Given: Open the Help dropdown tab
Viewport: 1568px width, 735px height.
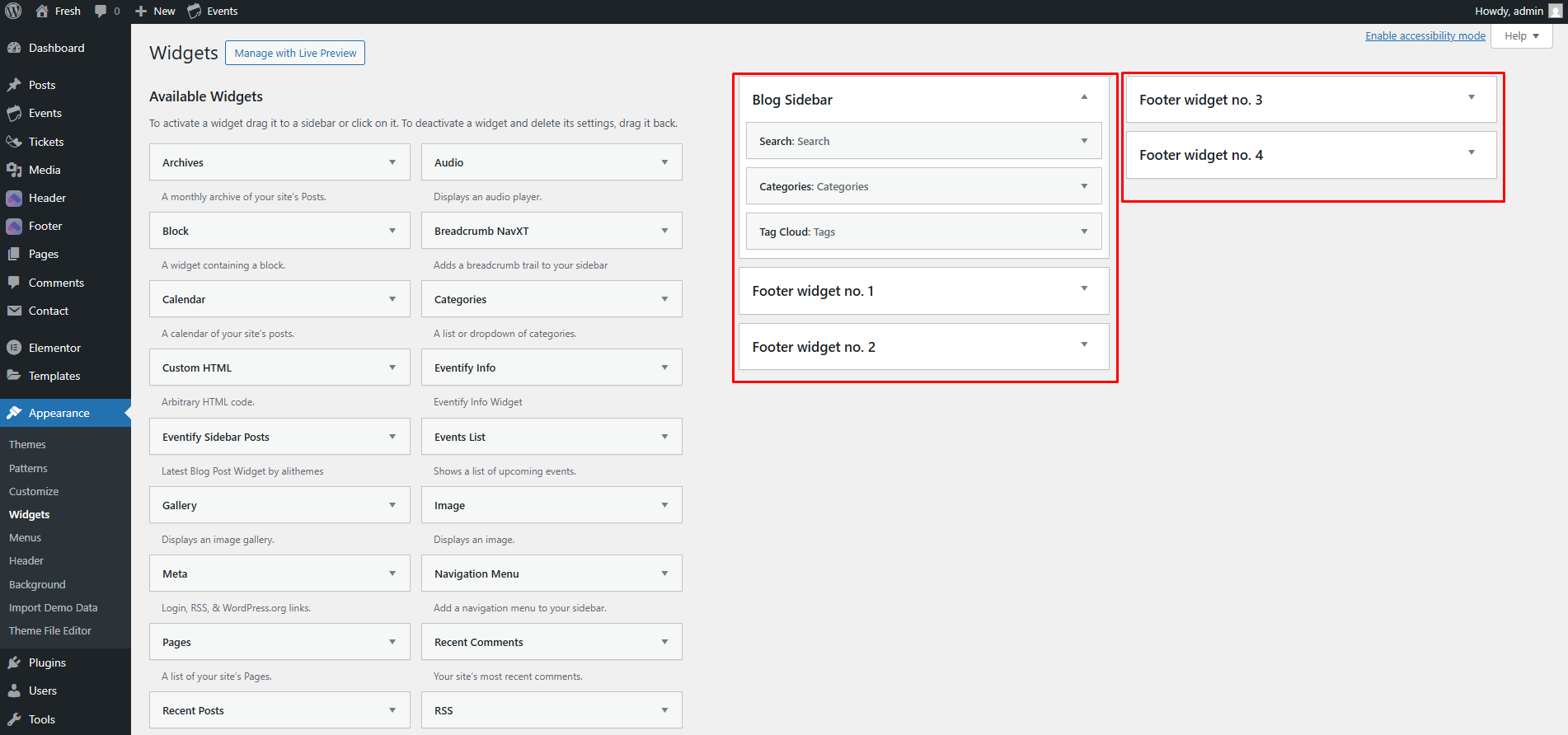Looking at the screenshot, I should [x=1522, y=35].
